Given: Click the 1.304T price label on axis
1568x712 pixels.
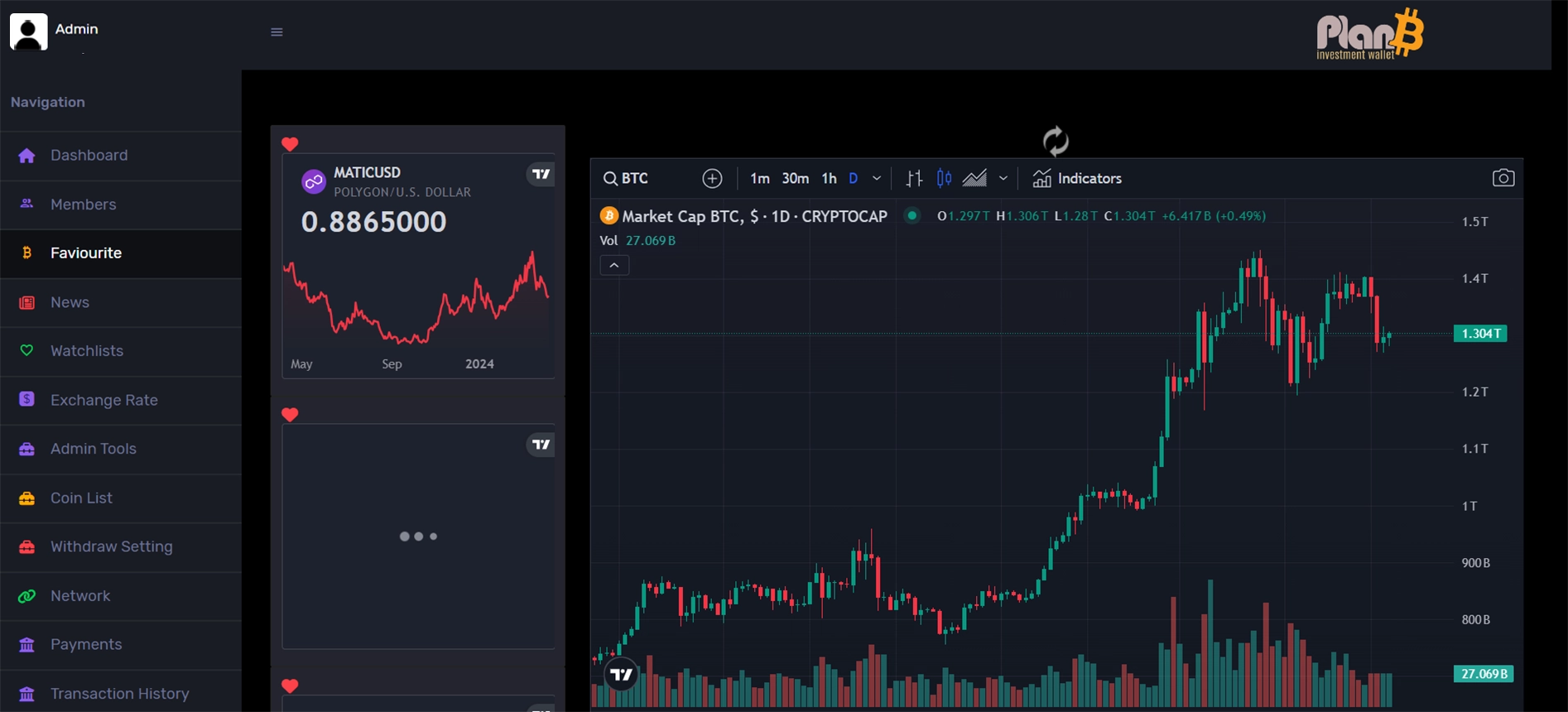Looking at the screenshot, I should 1480,334.
